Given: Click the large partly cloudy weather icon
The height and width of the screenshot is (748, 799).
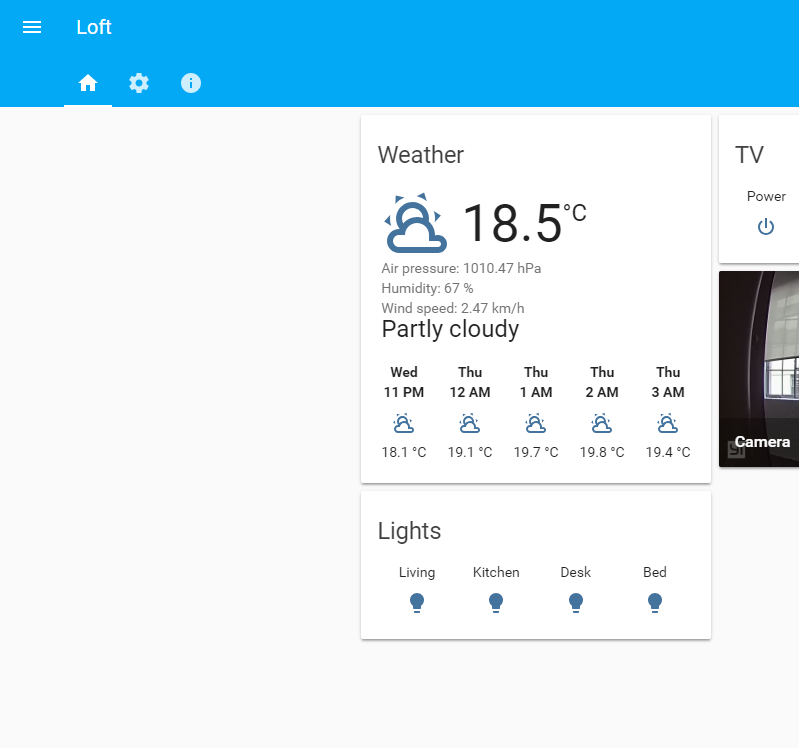Looking at the screenshot, I should [415, 223].
